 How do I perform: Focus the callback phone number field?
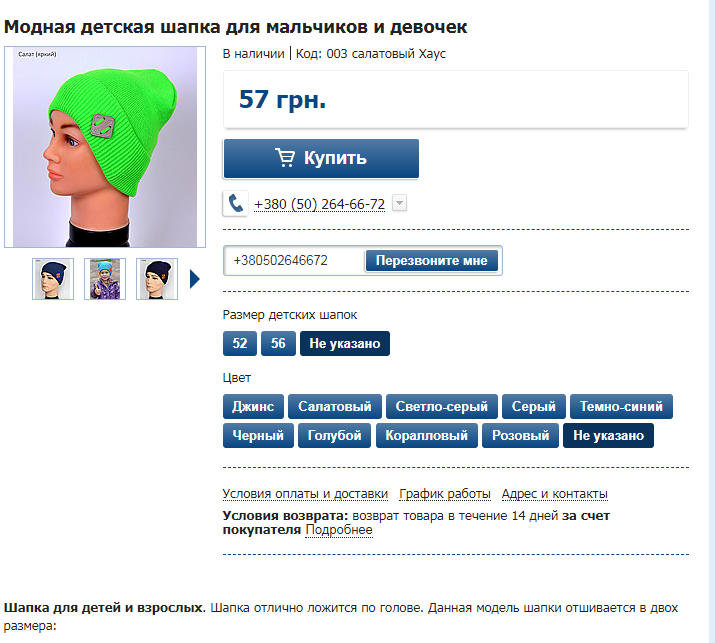[295, 260]
